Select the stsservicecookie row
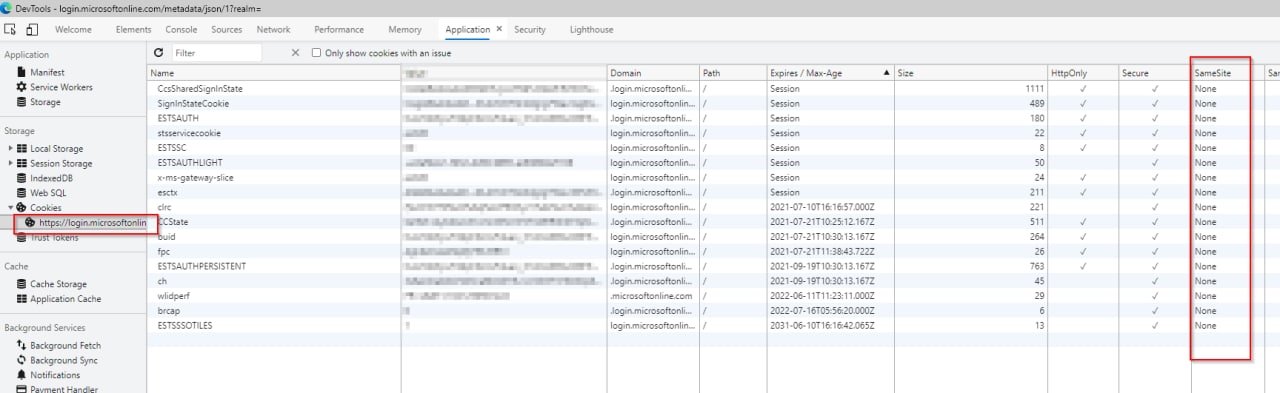The image size is (1280, 393). pos(713,133)
